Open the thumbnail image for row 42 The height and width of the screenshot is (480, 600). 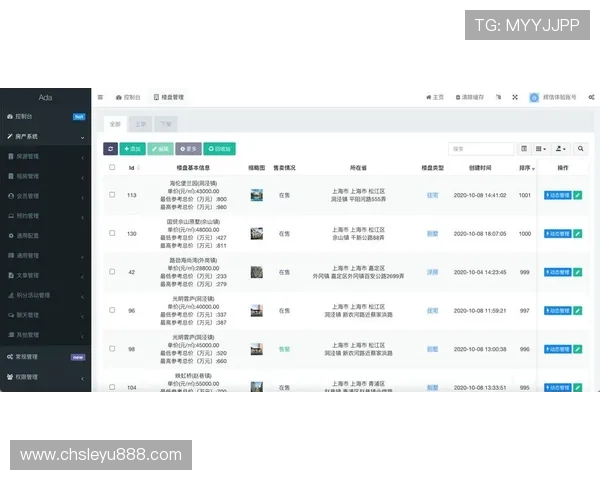(x=256, y=272)
